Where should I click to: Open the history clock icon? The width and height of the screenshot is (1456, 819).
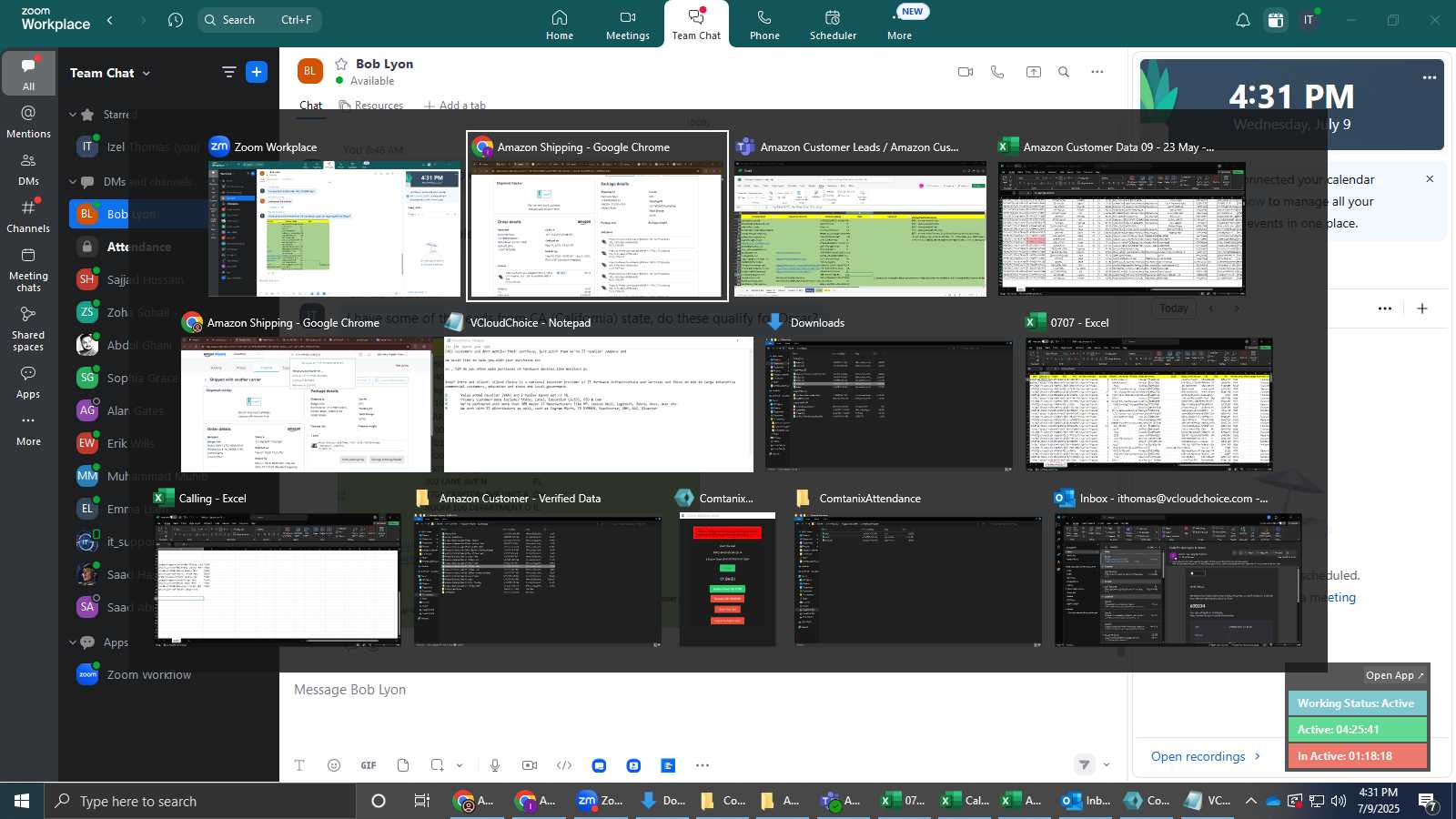176,20
